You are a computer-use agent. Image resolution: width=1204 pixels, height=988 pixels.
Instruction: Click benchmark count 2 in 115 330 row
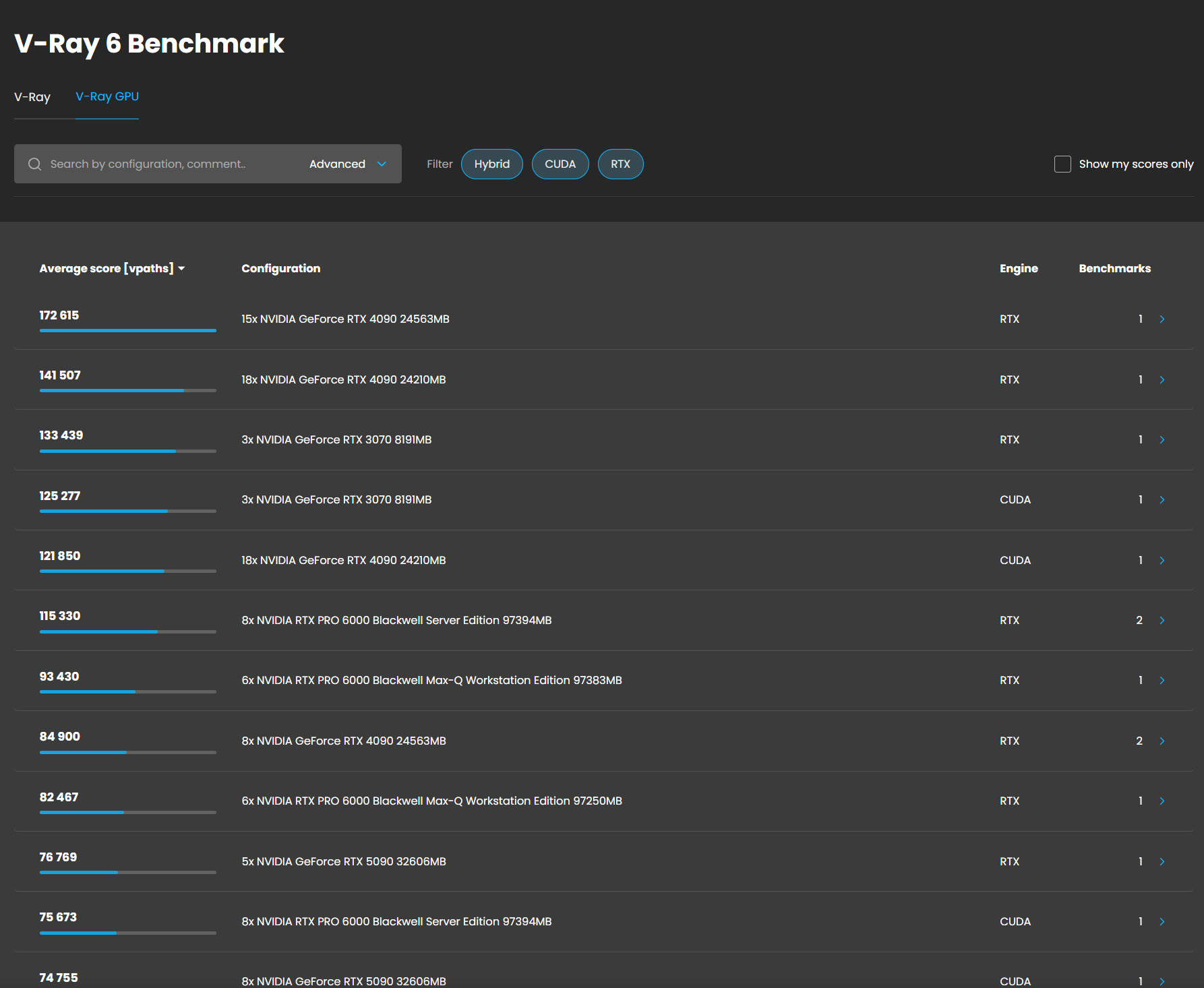(1139, 620)
